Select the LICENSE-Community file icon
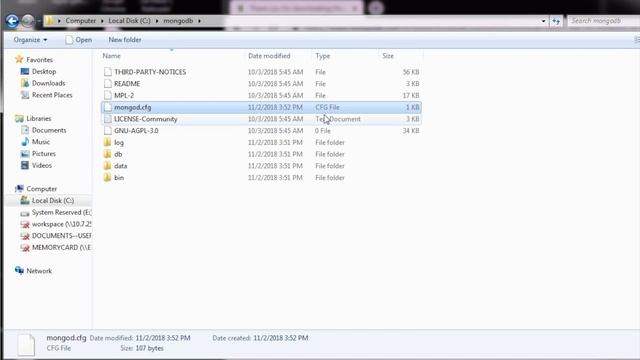640x360 pixels. [107, 119]
